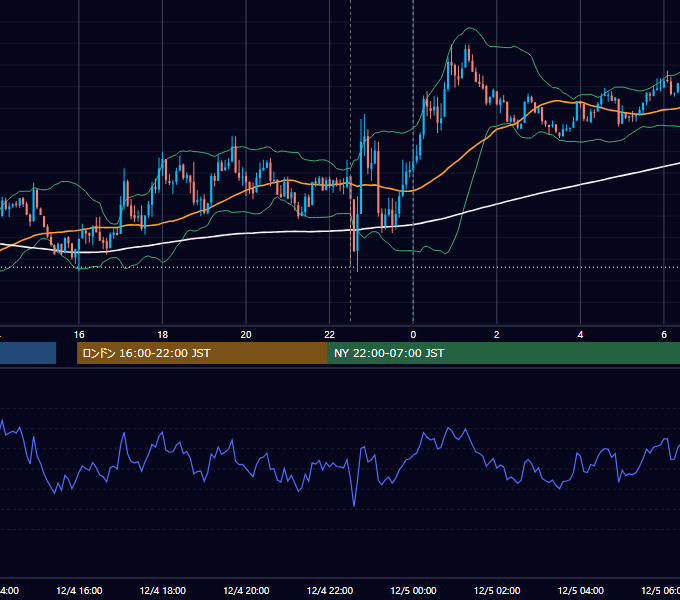
Task: Click the 22 hour axis label
Action: coord(330,335)
